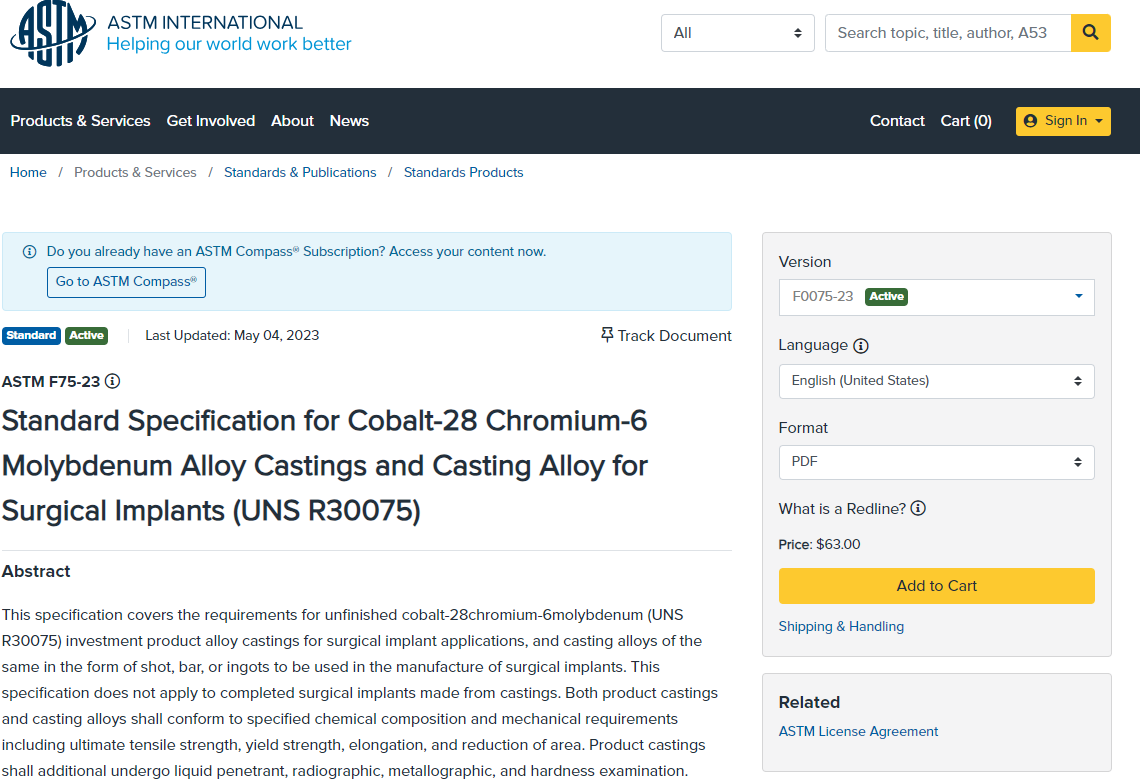1140x784 pixels.
Task: Open Products & Services menu
Action: [80, 121]
